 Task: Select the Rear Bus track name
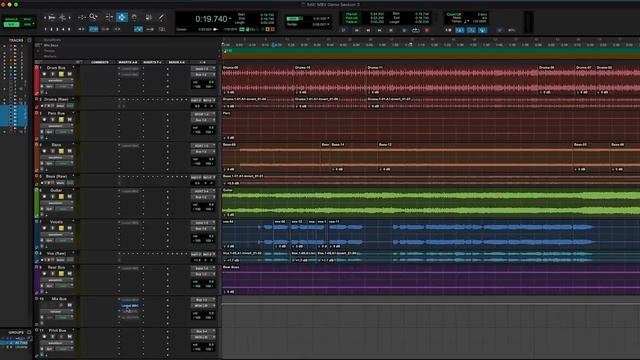tap(56, 267)
